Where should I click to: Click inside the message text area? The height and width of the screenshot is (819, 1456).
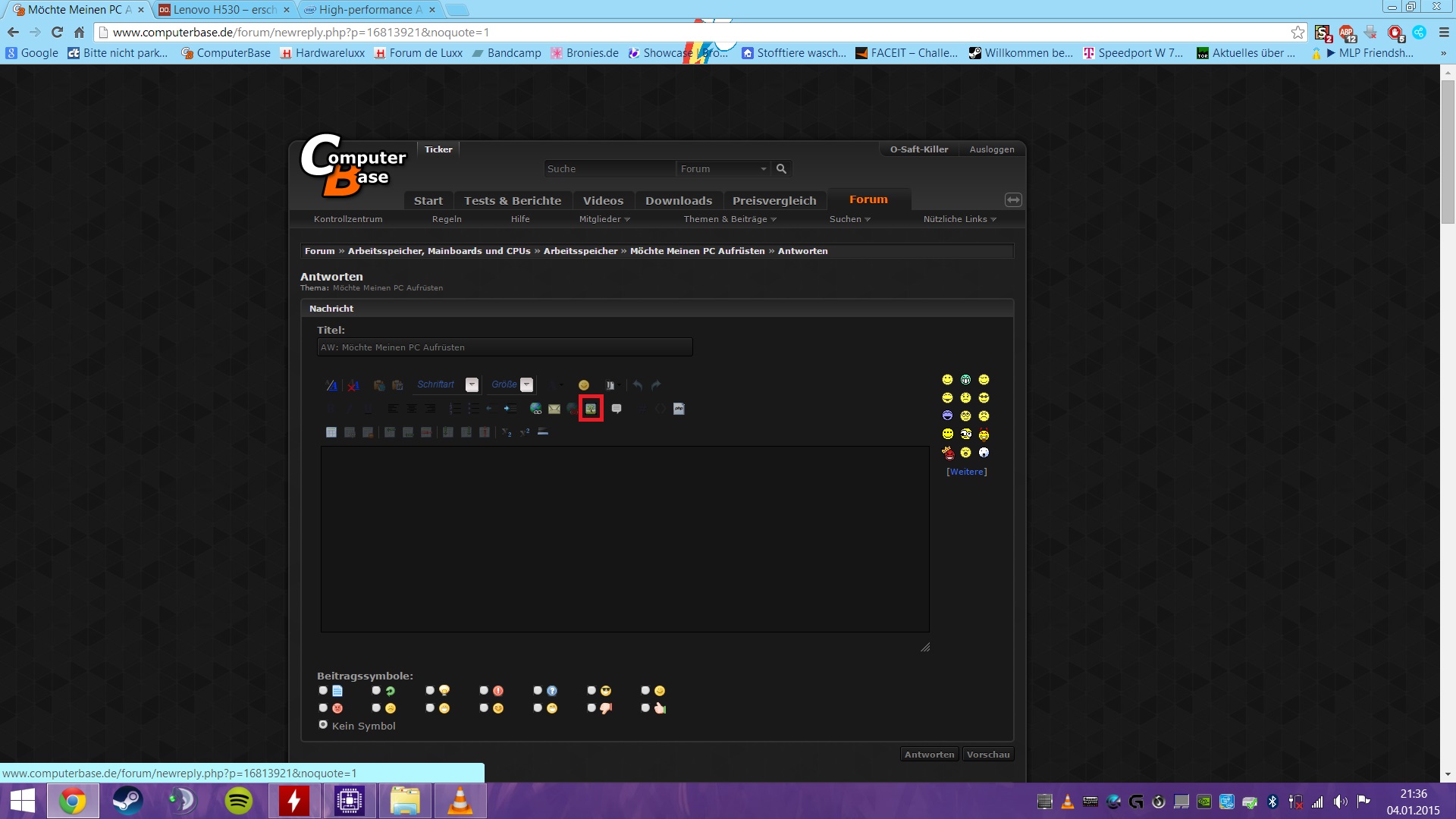(x=624, y=538)
